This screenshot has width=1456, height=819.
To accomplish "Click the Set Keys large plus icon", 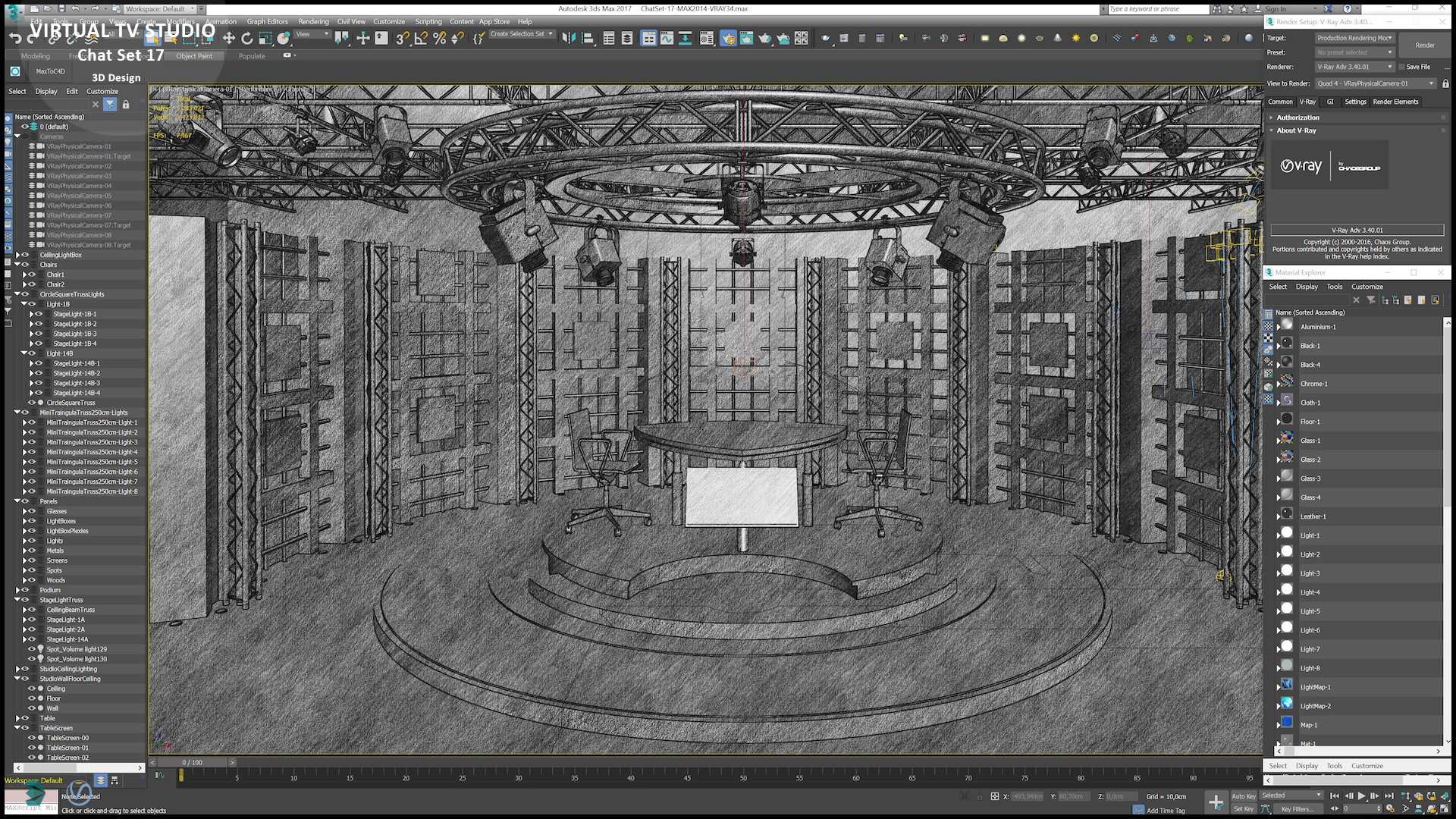I will pyautogui.click(x=1216, y=802).
